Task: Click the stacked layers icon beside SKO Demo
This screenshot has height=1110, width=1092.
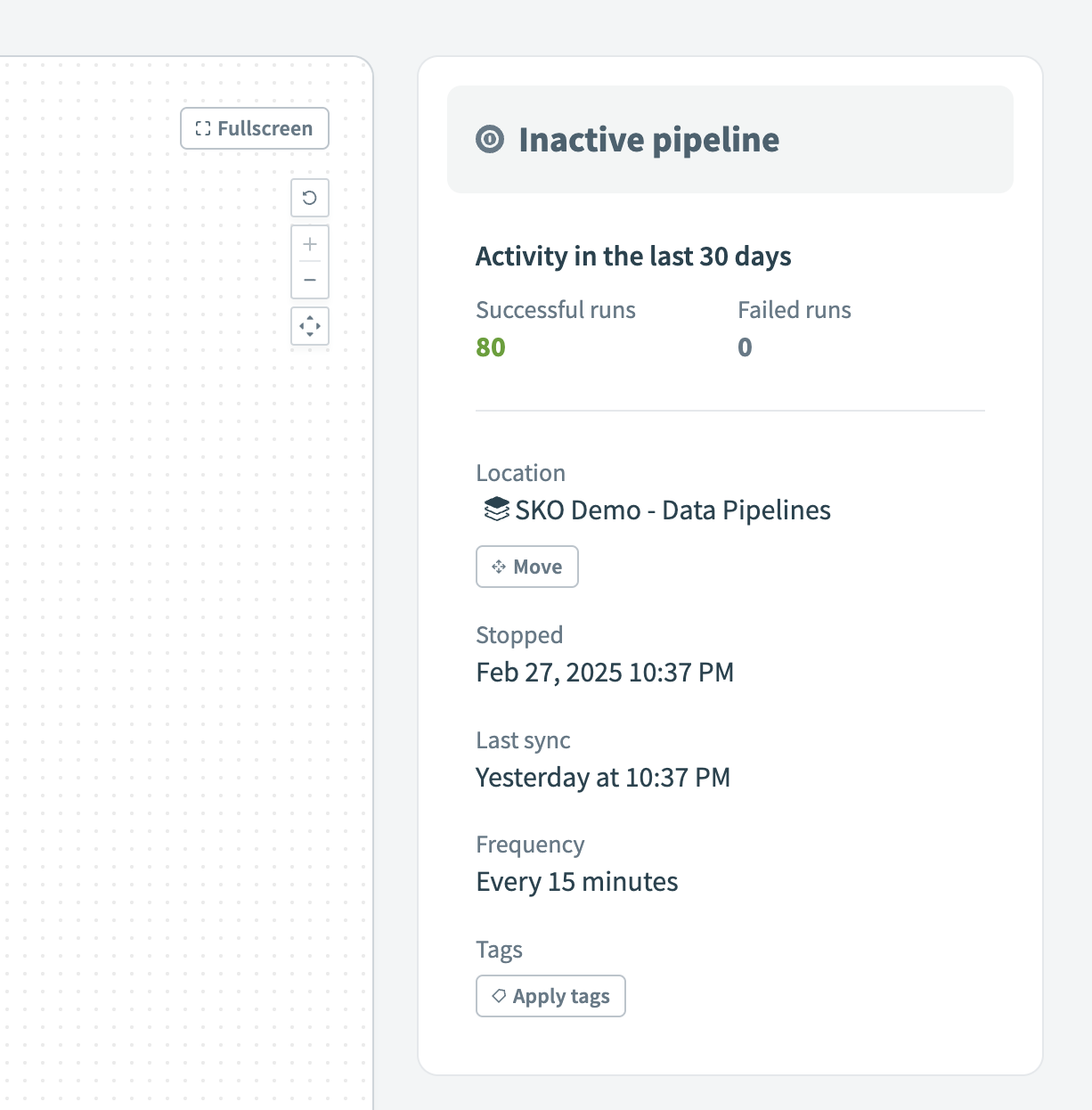Action: (494, 510)
